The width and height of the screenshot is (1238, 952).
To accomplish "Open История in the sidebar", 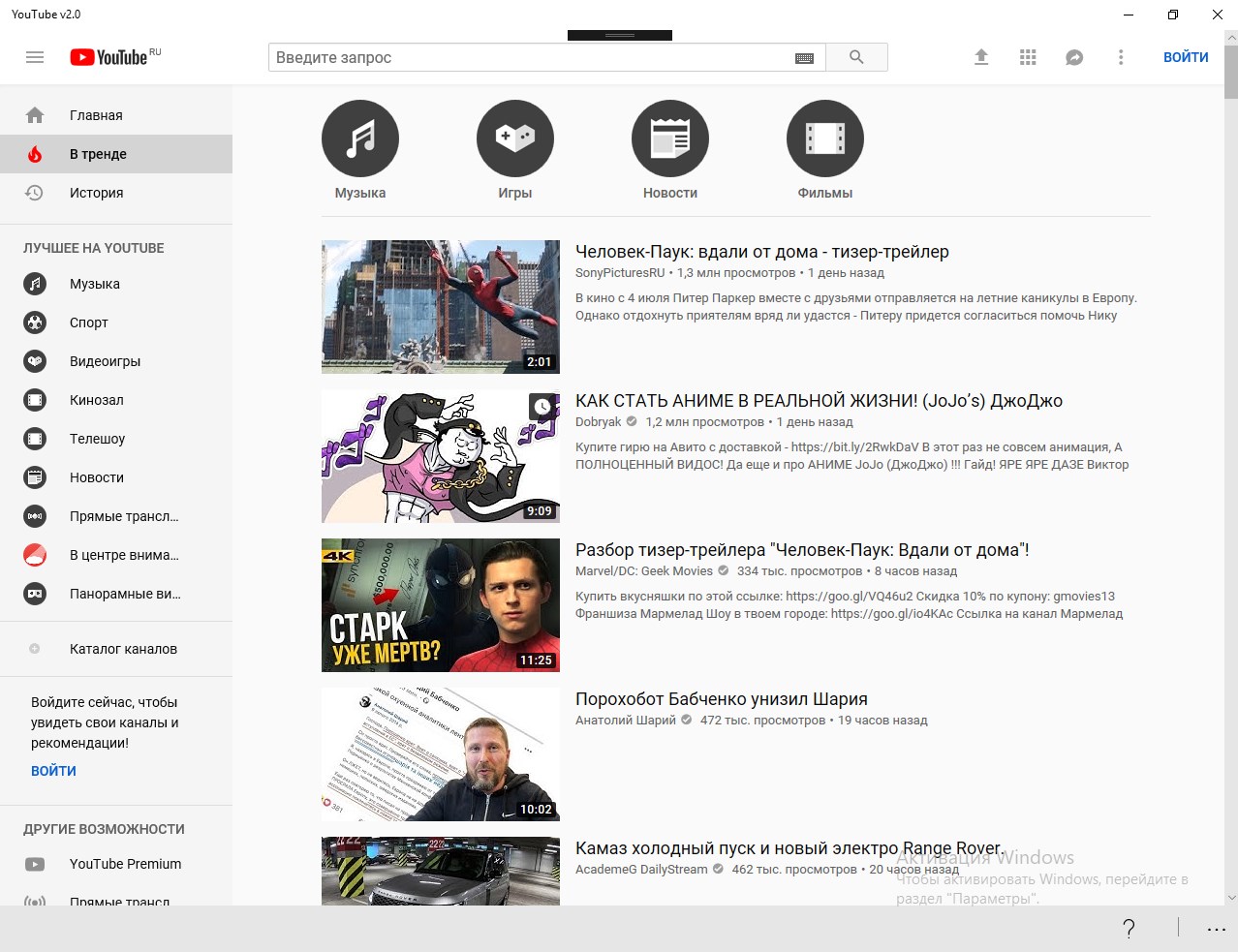I will (116, 193).
